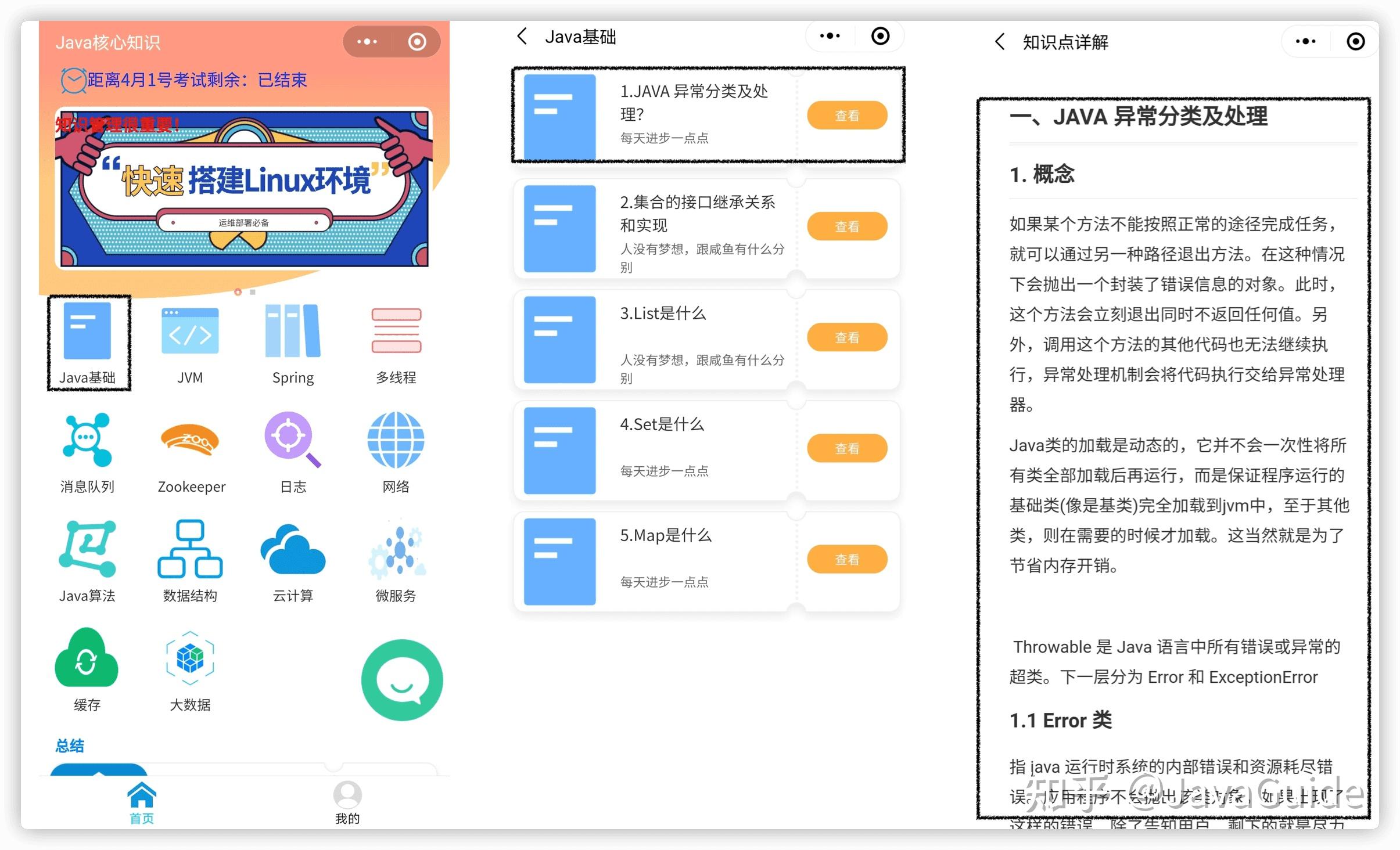
Task: Expand the options menu on Java核心知识 home page
Action: pos(367,41)
